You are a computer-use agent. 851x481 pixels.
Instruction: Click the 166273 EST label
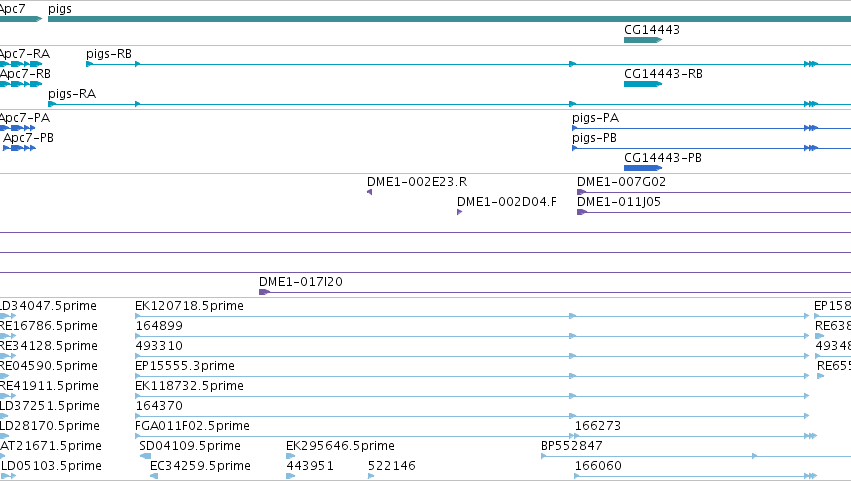click(x=598, y=426)
